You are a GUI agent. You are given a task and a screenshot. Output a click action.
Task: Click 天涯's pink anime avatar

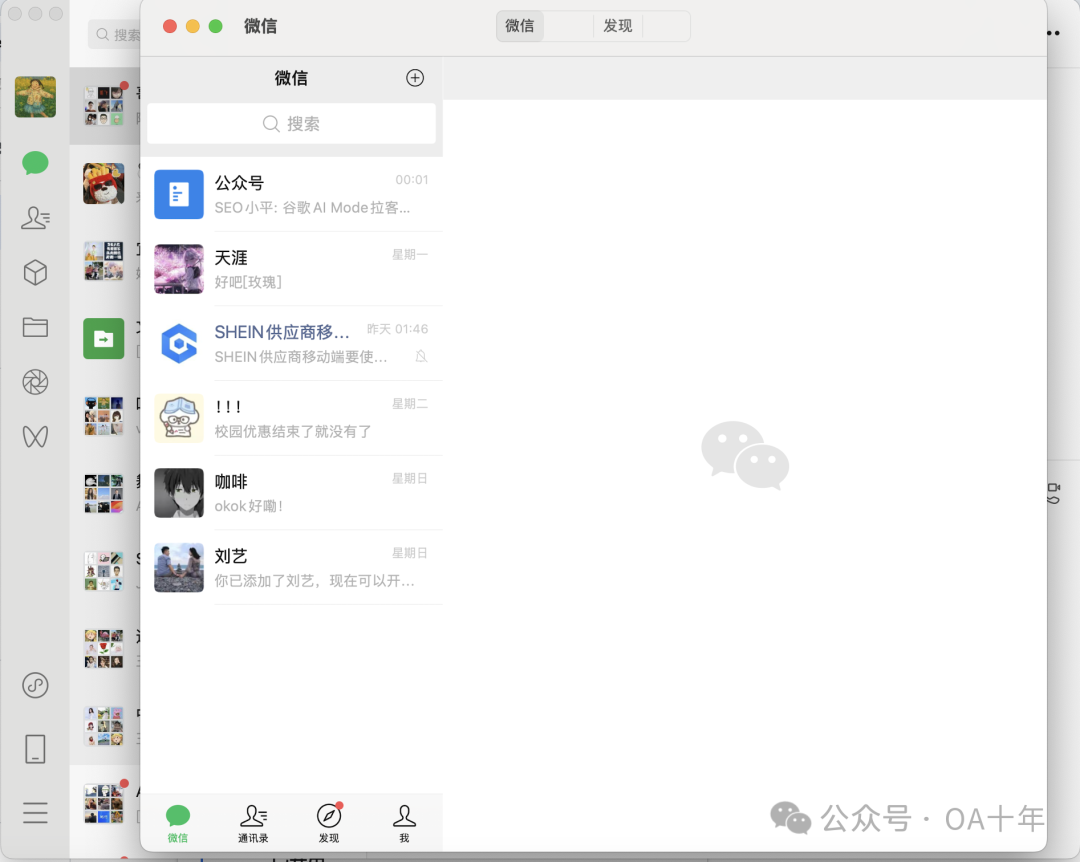(179, 269)
